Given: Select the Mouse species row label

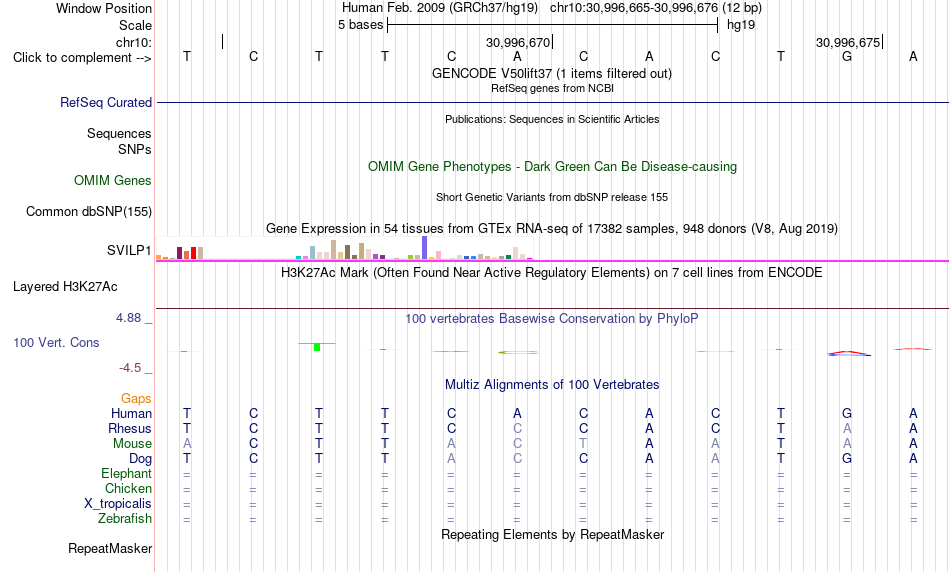Looking at the screenshot, I should point(132,444).
